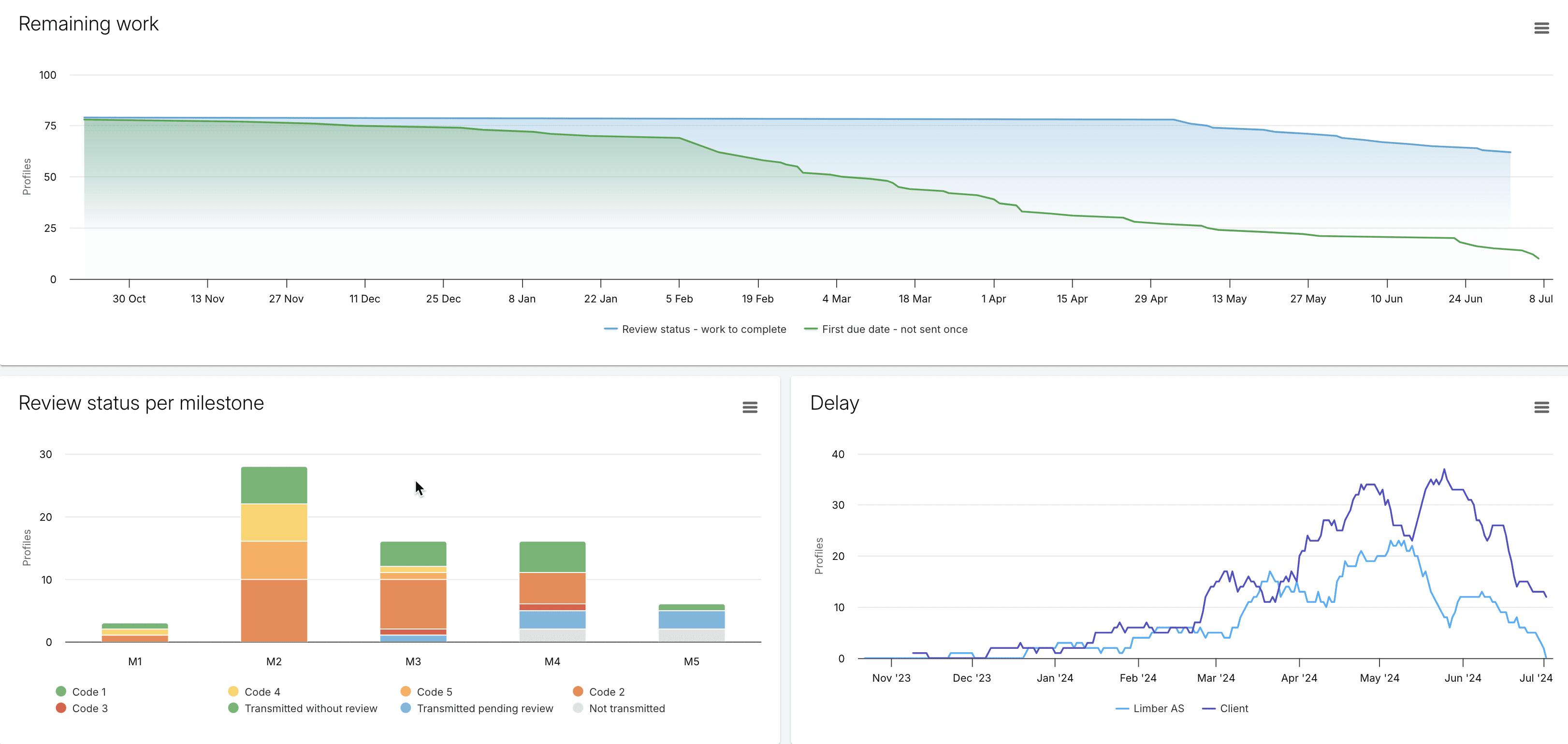
Task: Click the yellow Code 4 segment in M2
Action: click(x=274, y=522)
